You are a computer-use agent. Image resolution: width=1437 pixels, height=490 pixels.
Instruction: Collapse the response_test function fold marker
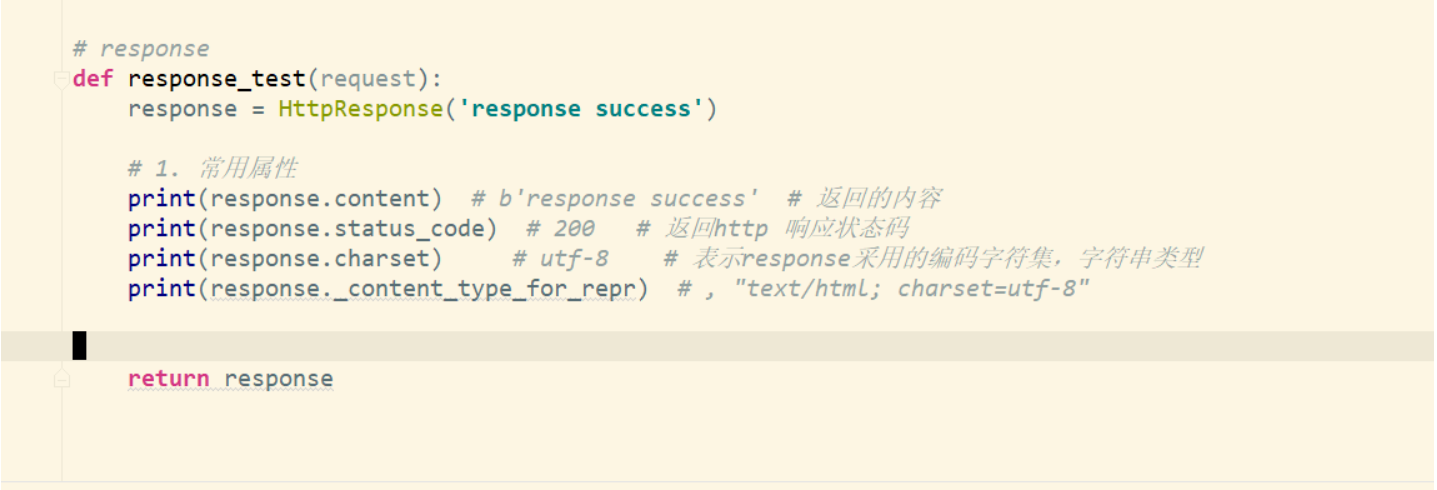point(62,80)
